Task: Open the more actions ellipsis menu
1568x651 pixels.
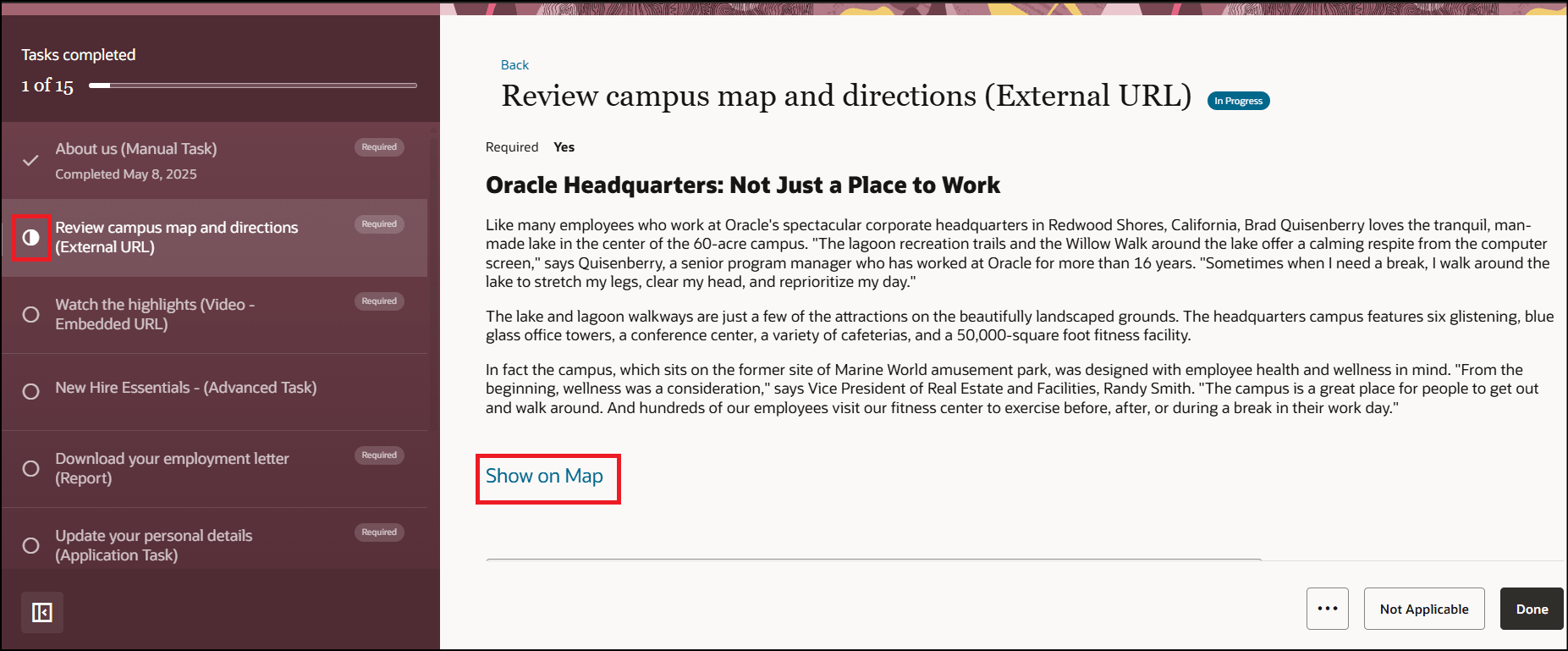Action: (x=1328, y=609)
